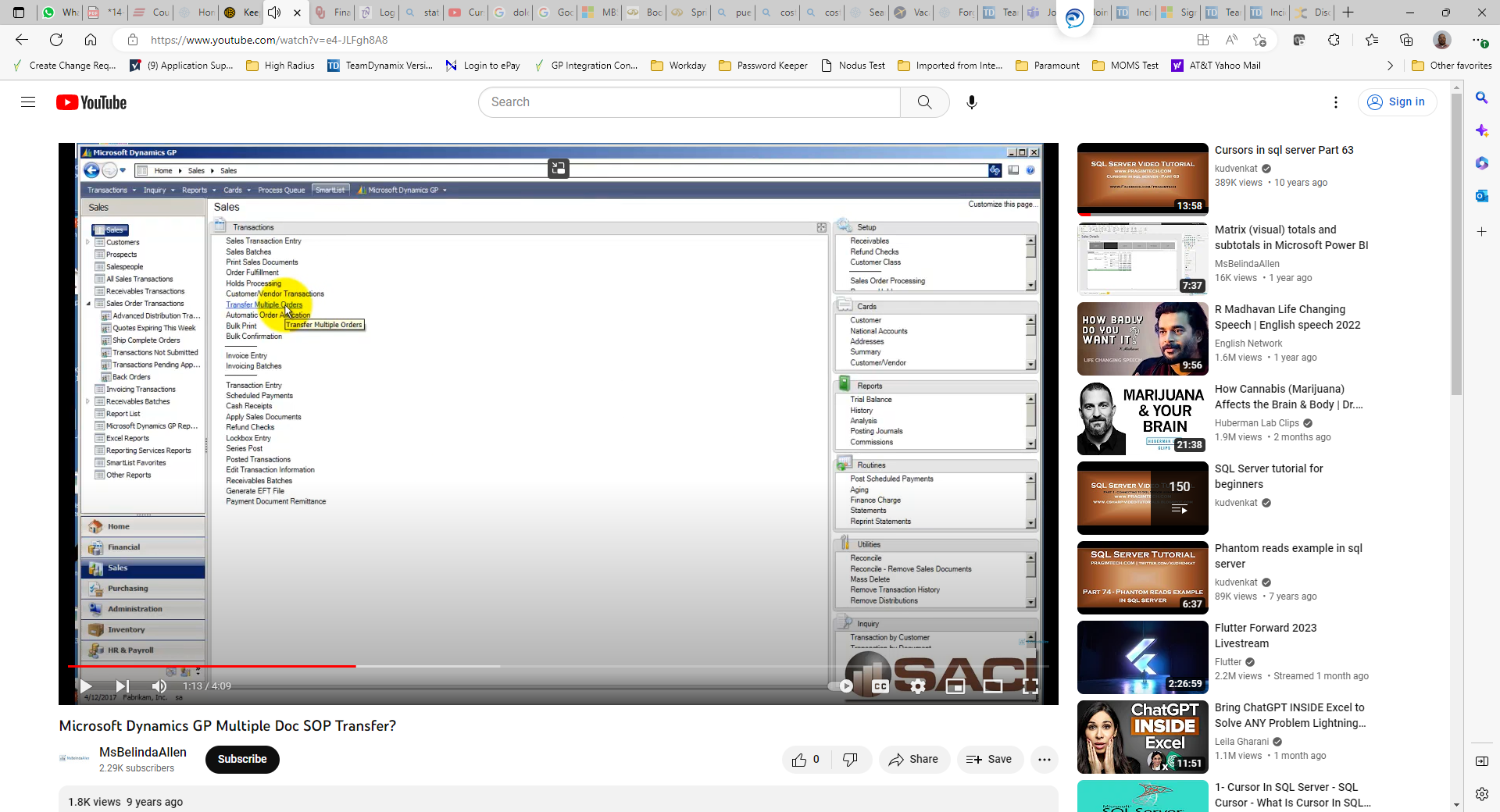Open the R Madhavan Life Changing Speech thumbnail
This screenshot has width=1500, height=812.
pos(1143,339)
